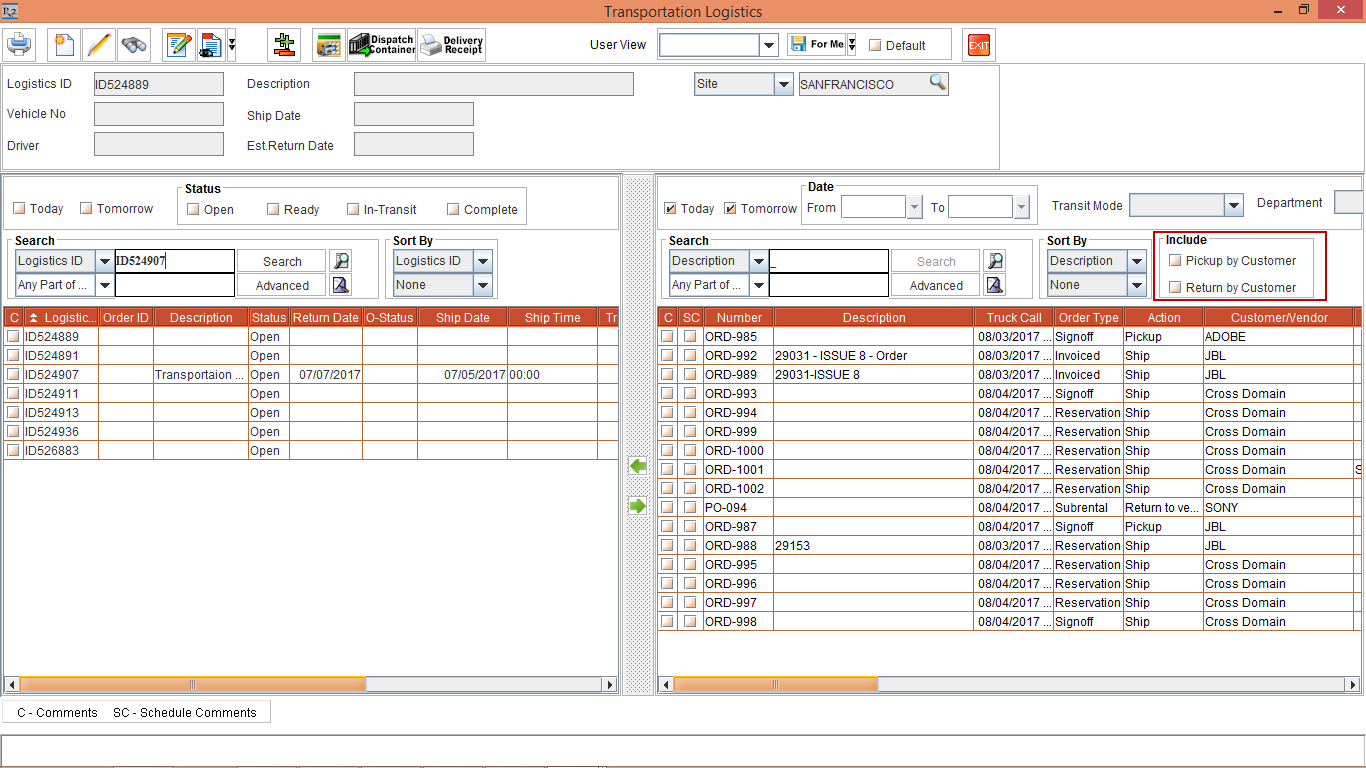This screenshot has width=1366, height=768.
Task: Click the Print icon on the toolbar
Action: point(19,44)
